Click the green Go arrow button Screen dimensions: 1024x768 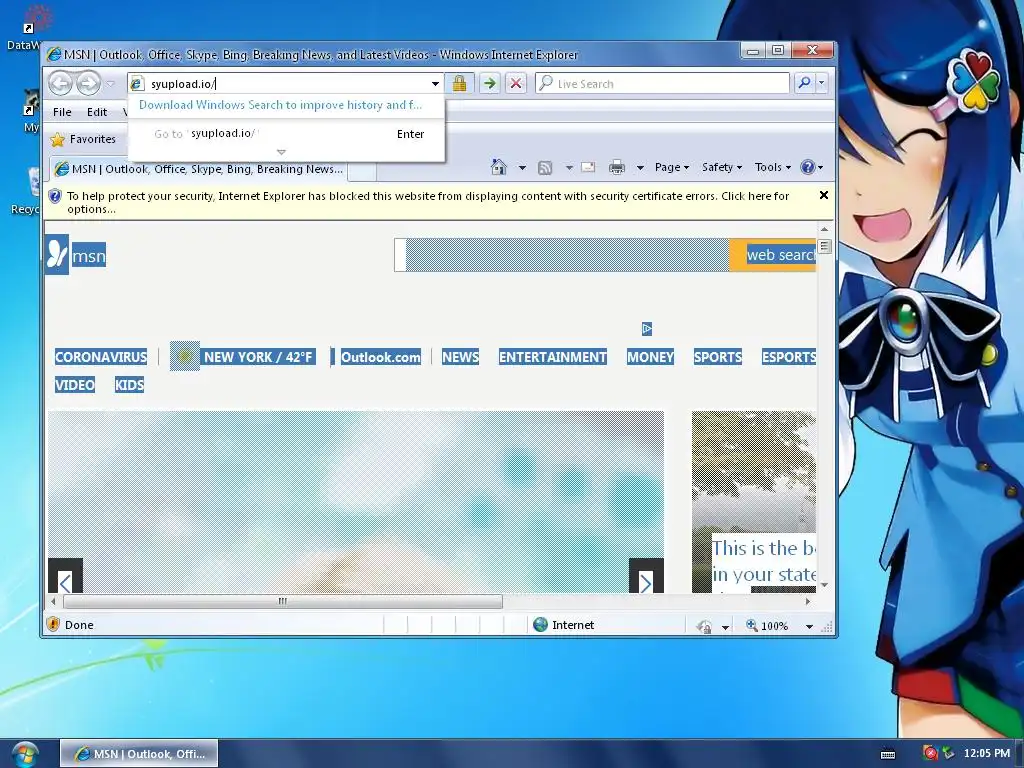coord(489,83)
